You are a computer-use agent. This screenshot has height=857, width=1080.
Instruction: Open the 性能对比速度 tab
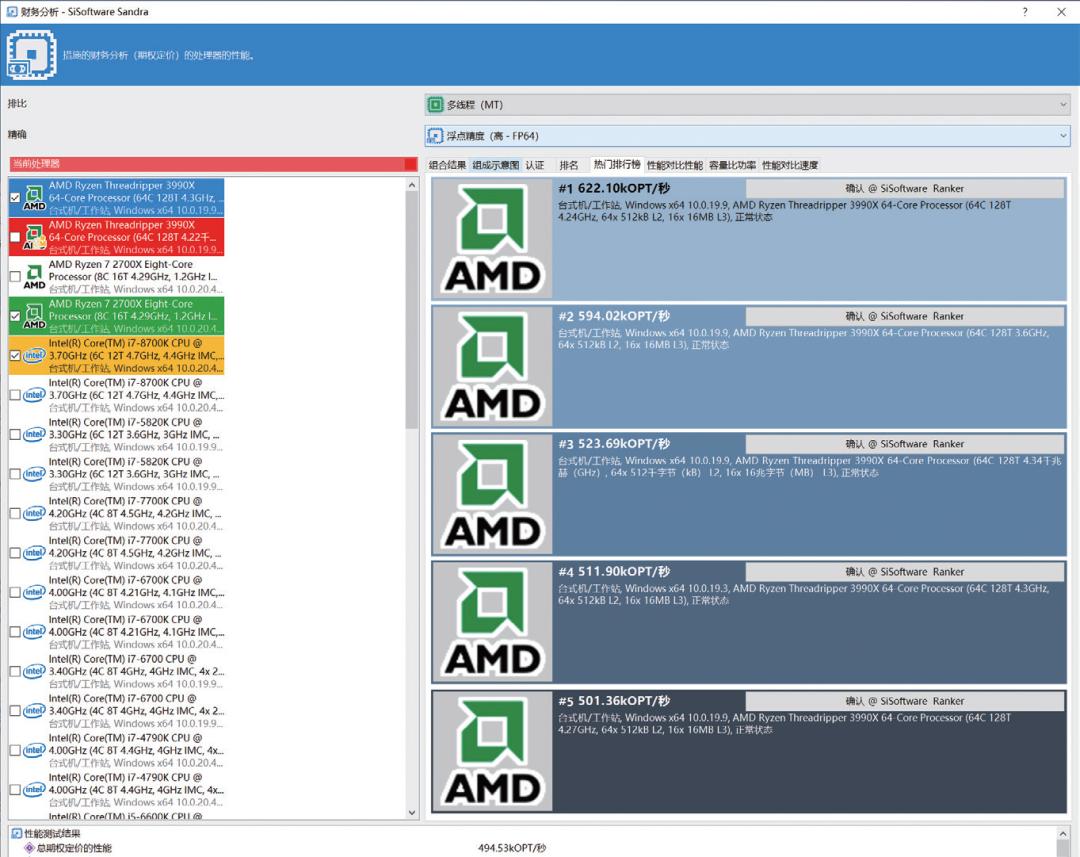tap(790, 165)
